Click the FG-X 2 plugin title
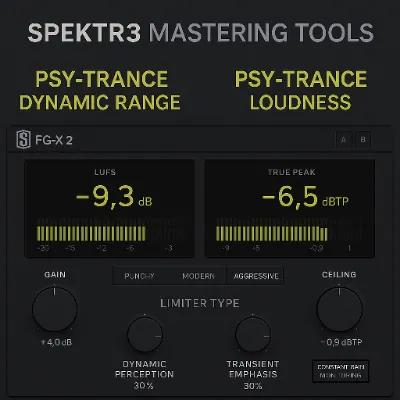Viewport: 400px width, 400px height. 54,140
